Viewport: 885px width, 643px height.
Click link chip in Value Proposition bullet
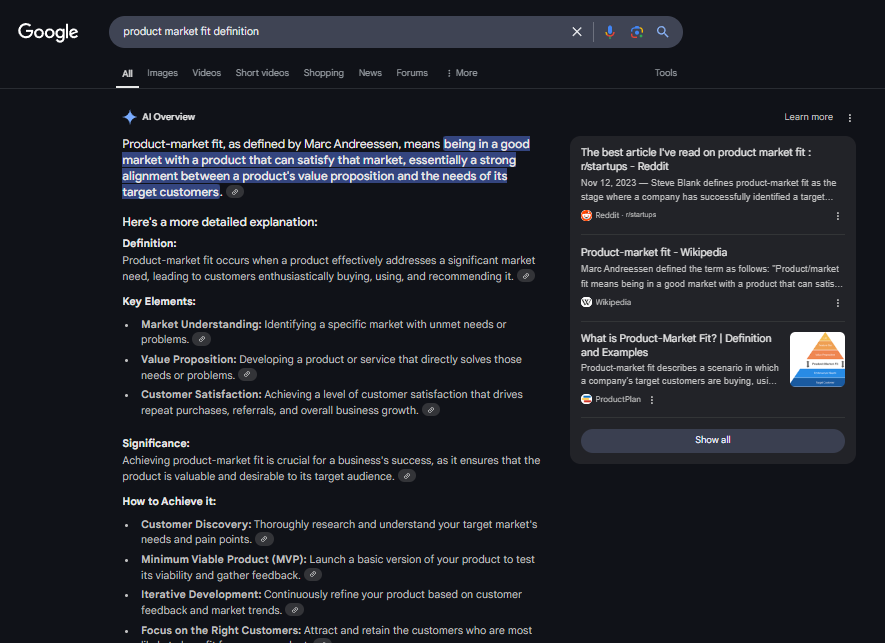click(x=247, y=374)
